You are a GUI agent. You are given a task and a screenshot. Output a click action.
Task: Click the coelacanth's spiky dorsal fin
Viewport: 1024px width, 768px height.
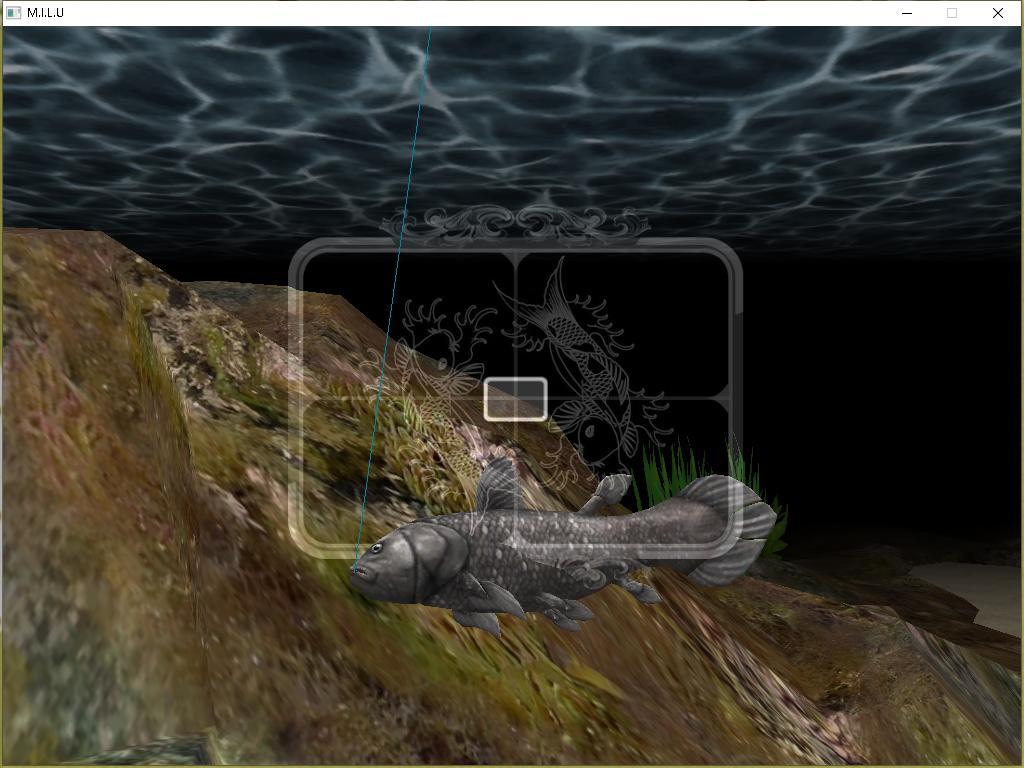499,484
